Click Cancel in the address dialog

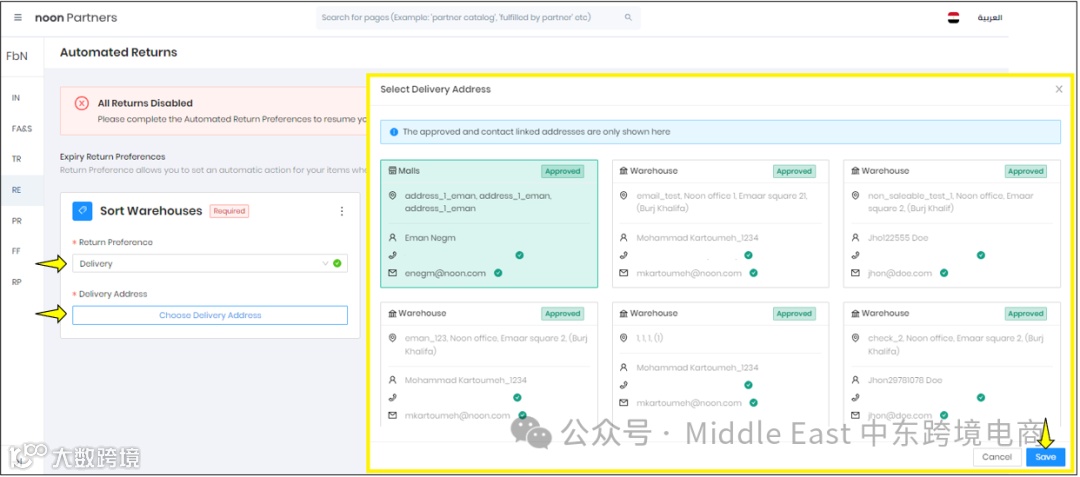tap(997, 457)
